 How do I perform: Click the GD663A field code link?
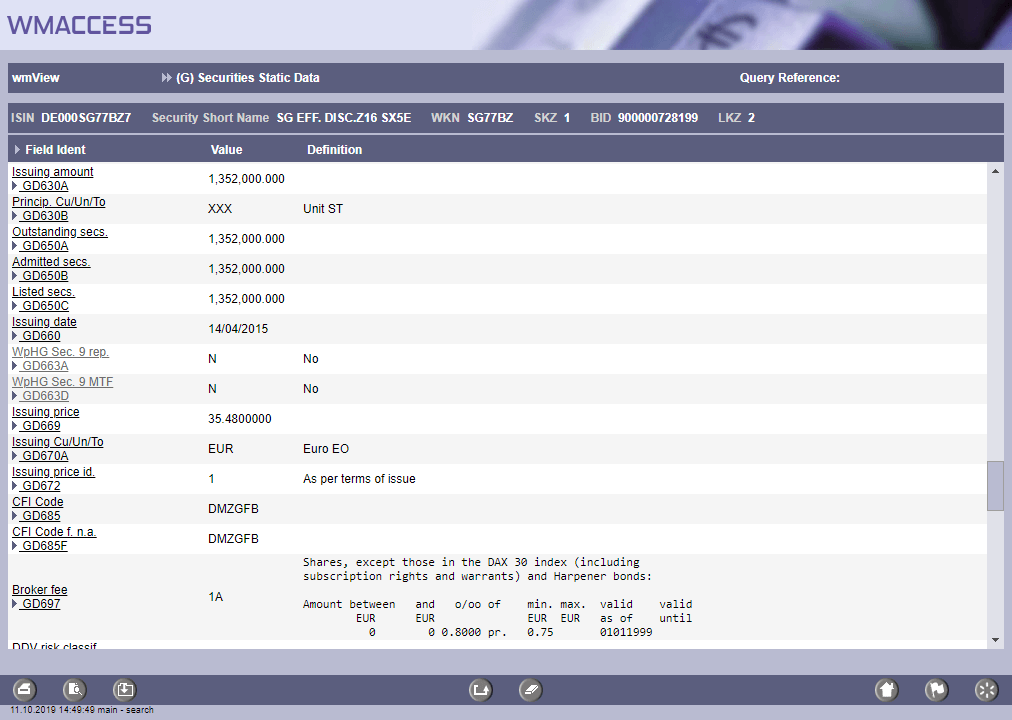(x=44, y=366)
